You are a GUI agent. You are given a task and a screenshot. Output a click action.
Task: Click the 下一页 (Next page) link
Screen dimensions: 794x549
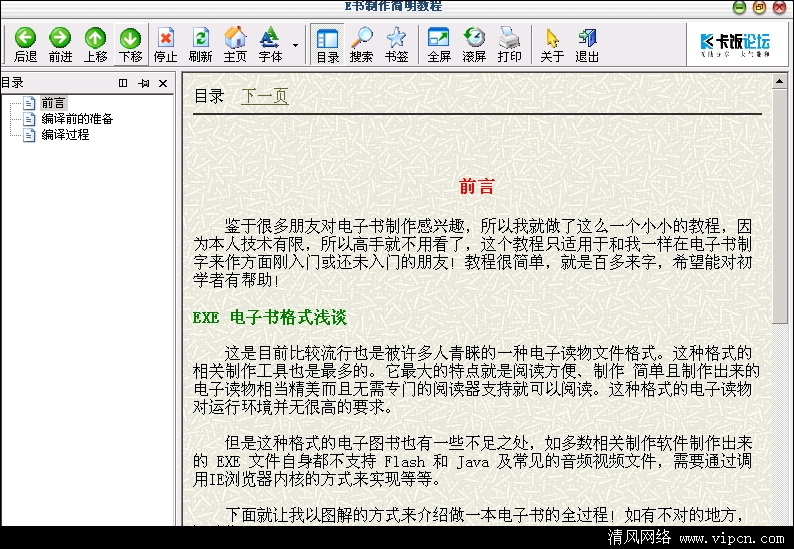point(264,96)
